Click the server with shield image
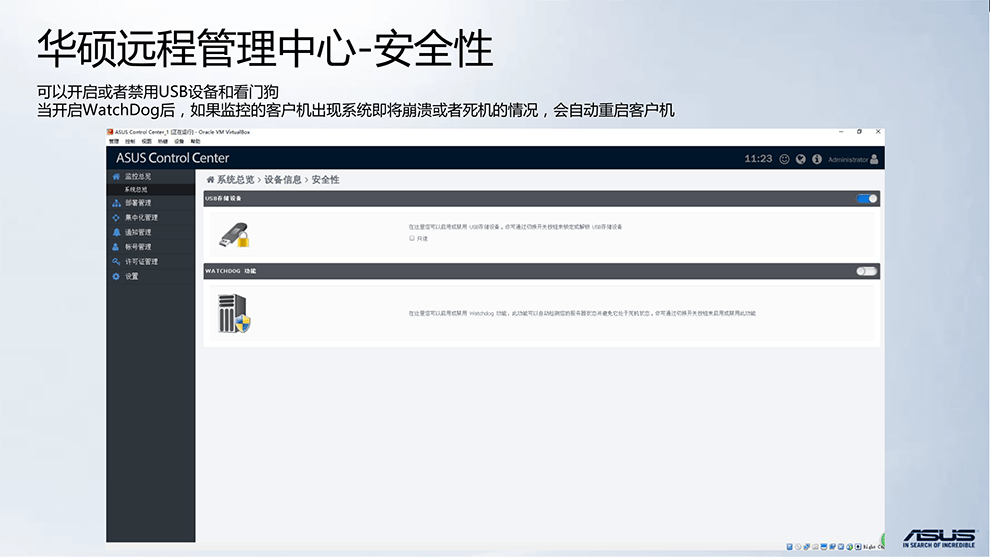 click(x=234, y=313)
